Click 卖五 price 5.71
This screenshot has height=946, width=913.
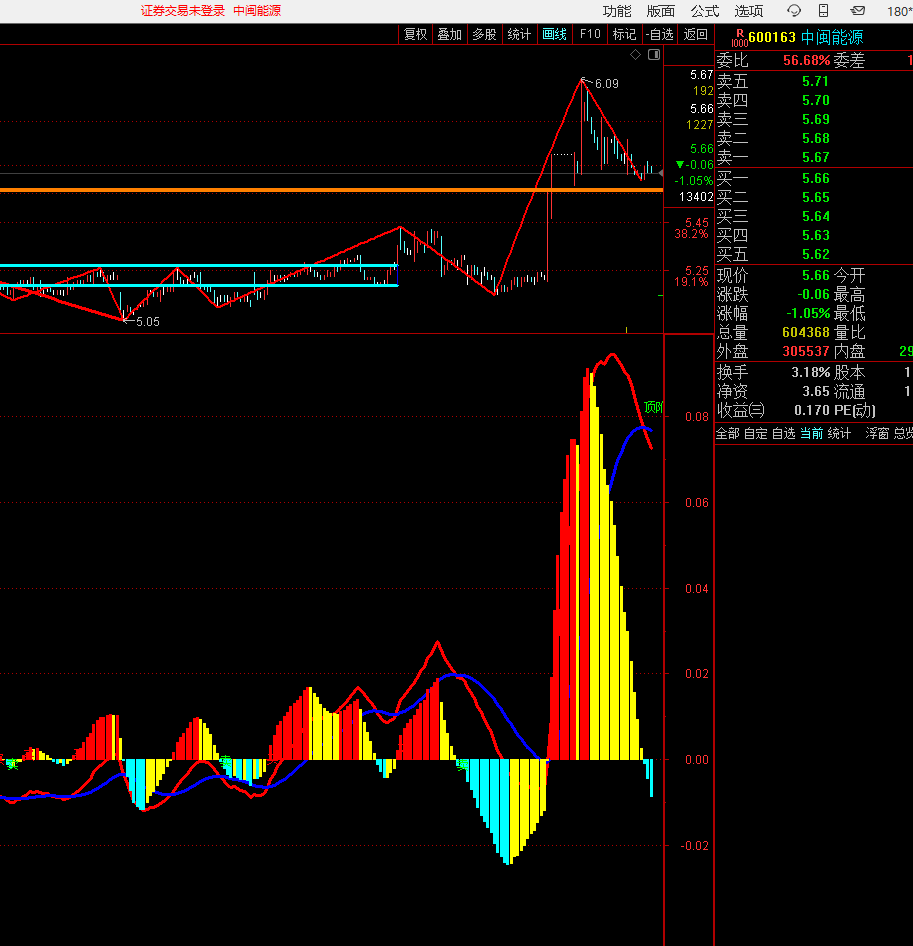pyautogui.click(x=816, y=81)
